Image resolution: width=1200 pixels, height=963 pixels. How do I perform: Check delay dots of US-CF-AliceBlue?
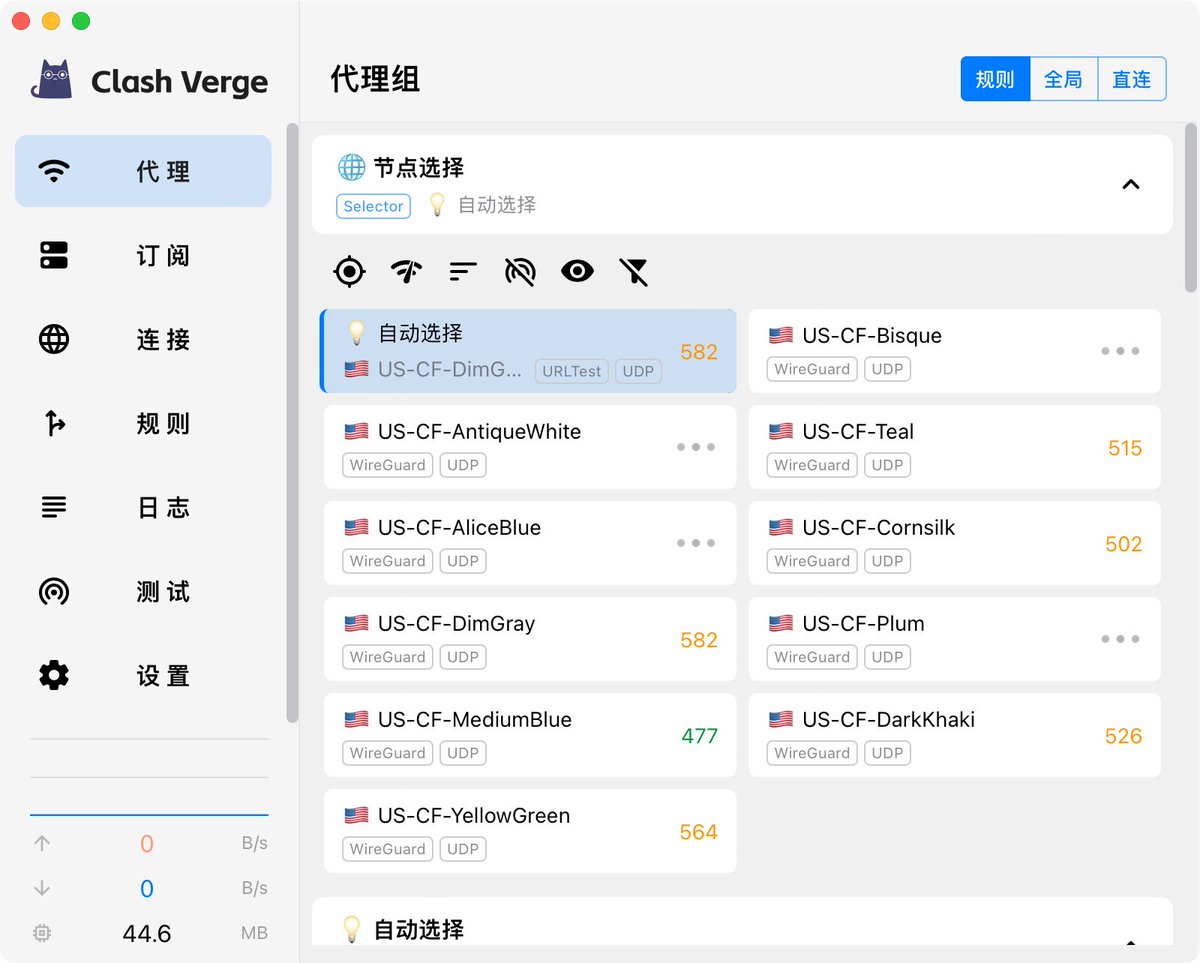[x=696, y=543]
